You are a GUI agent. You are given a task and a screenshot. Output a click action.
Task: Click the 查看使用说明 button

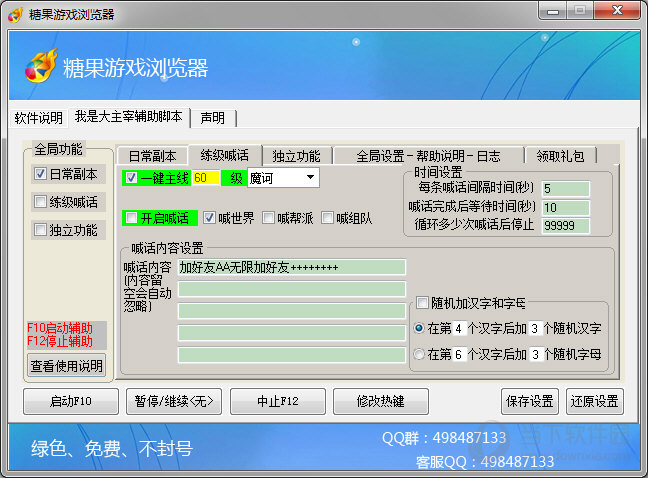[67, 366]
